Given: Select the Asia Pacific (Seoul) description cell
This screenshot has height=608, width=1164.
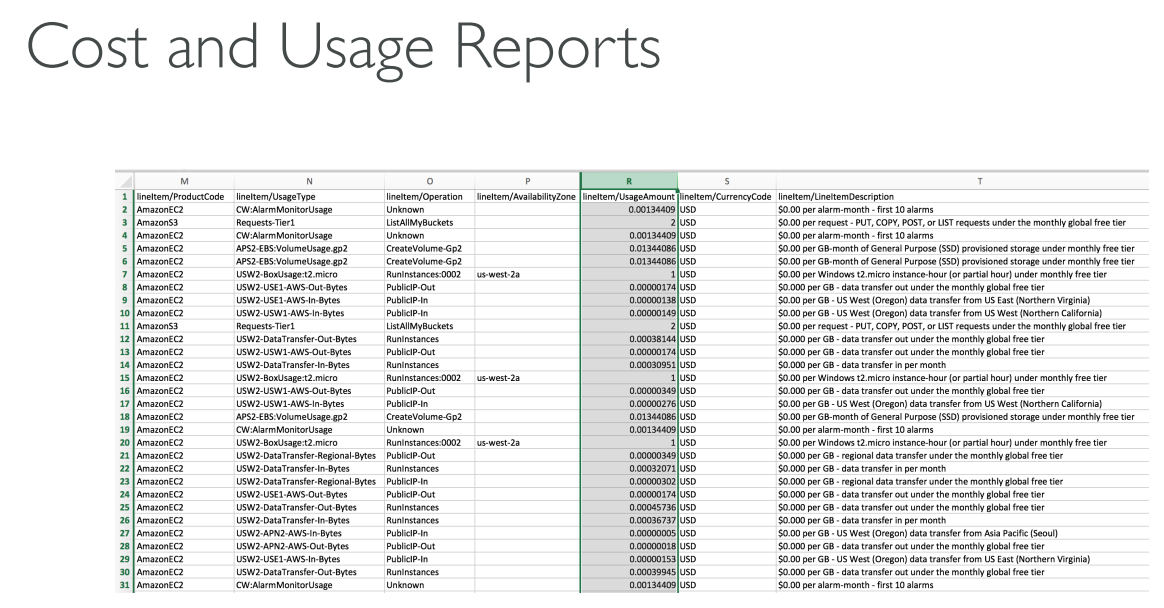Looking at the screenshot, I should [948, 534].
